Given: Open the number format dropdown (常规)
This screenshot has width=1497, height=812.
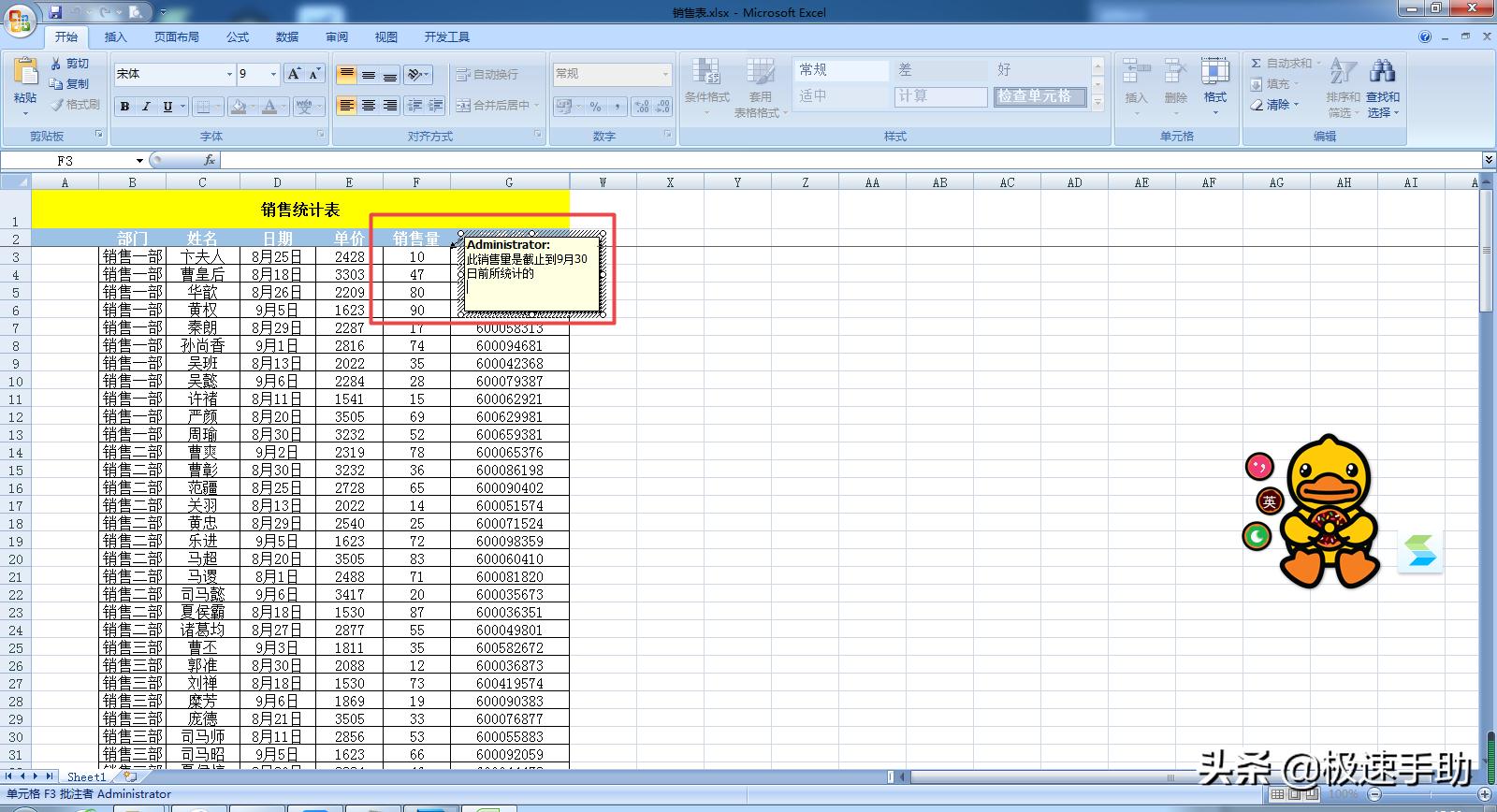Looking at the screenshot, I should pyautogui.click(x=666, y=74).
